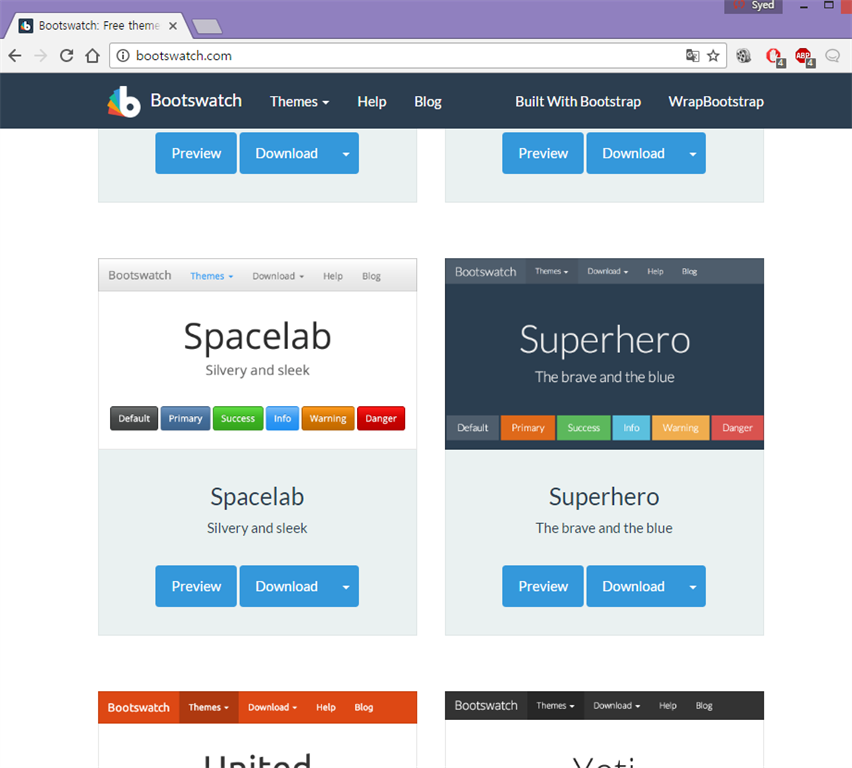Click the translate page icon
This screenshot has height=768, width=852.
692,55
